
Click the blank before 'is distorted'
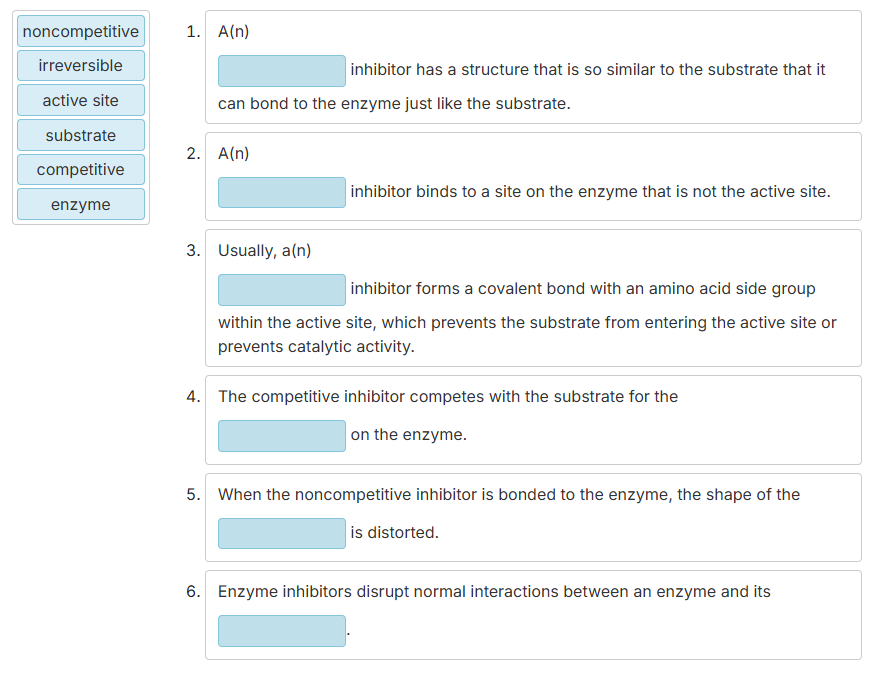[x=282, y=533]
